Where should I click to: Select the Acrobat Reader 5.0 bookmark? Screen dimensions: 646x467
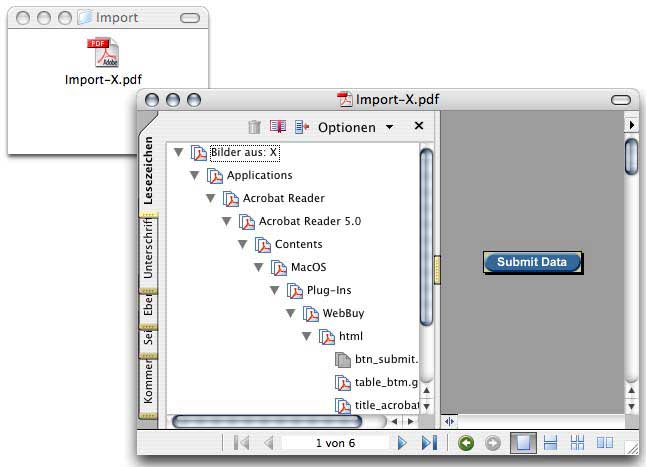309,221
